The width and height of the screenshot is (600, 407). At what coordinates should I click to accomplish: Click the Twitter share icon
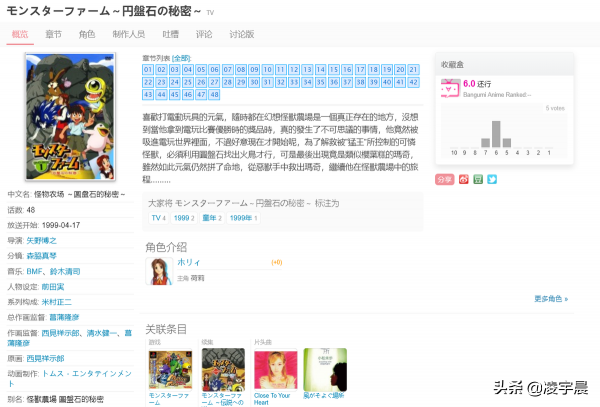click(x=491, y=179)
